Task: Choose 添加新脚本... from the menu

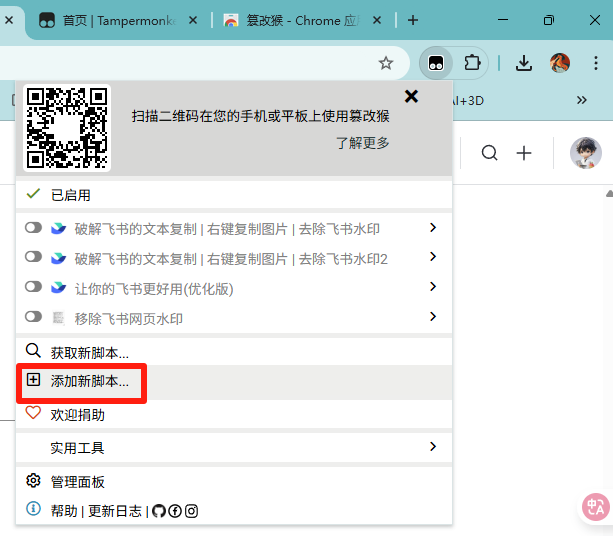Action: tap(89, 382)
